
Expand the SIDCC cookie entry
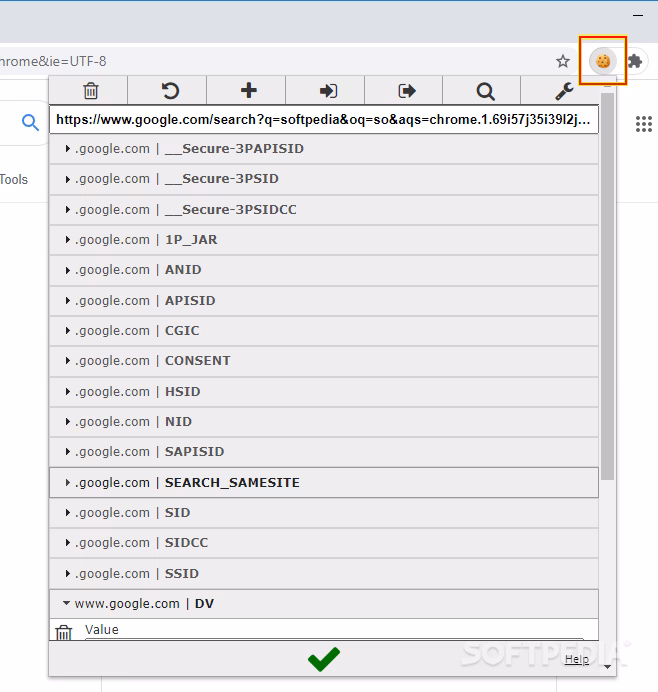click(324, 542)
